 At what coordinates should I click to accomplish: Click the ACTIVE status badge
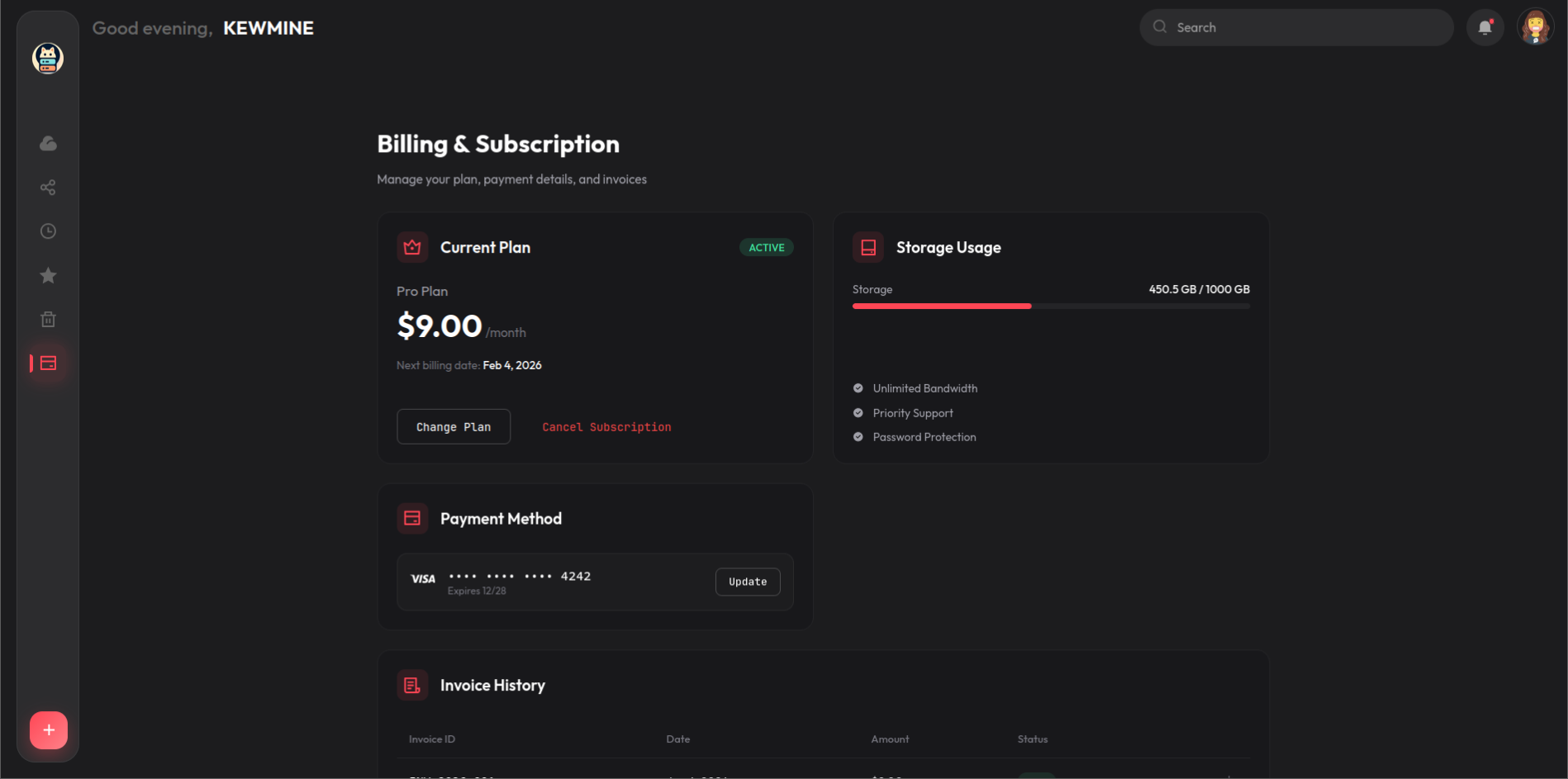click(767, 247)
